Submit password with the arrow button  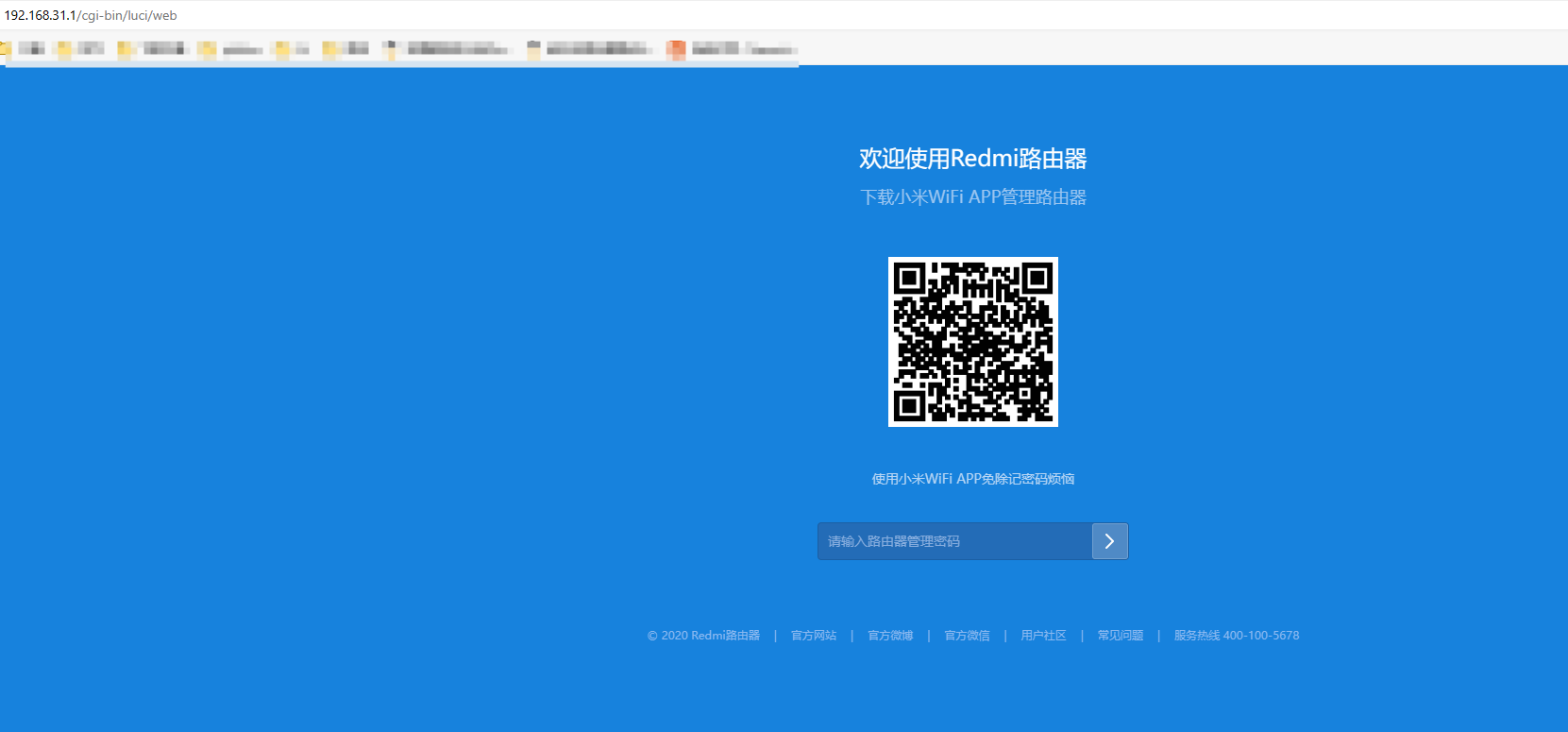pos(1110,541)
